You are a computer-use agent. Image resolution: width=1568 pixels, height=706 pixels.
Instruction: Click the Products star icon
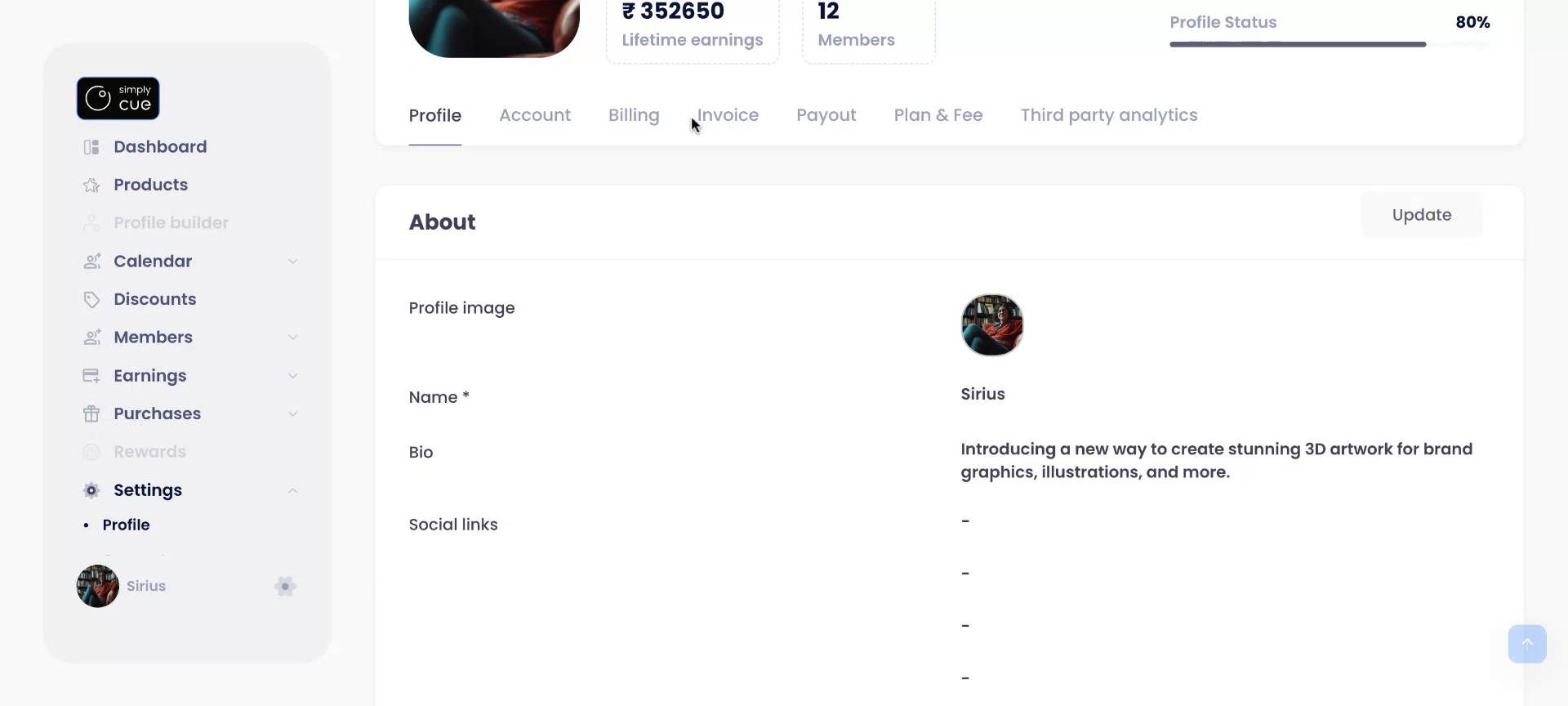pyautogui.click(x=91, y=185)
